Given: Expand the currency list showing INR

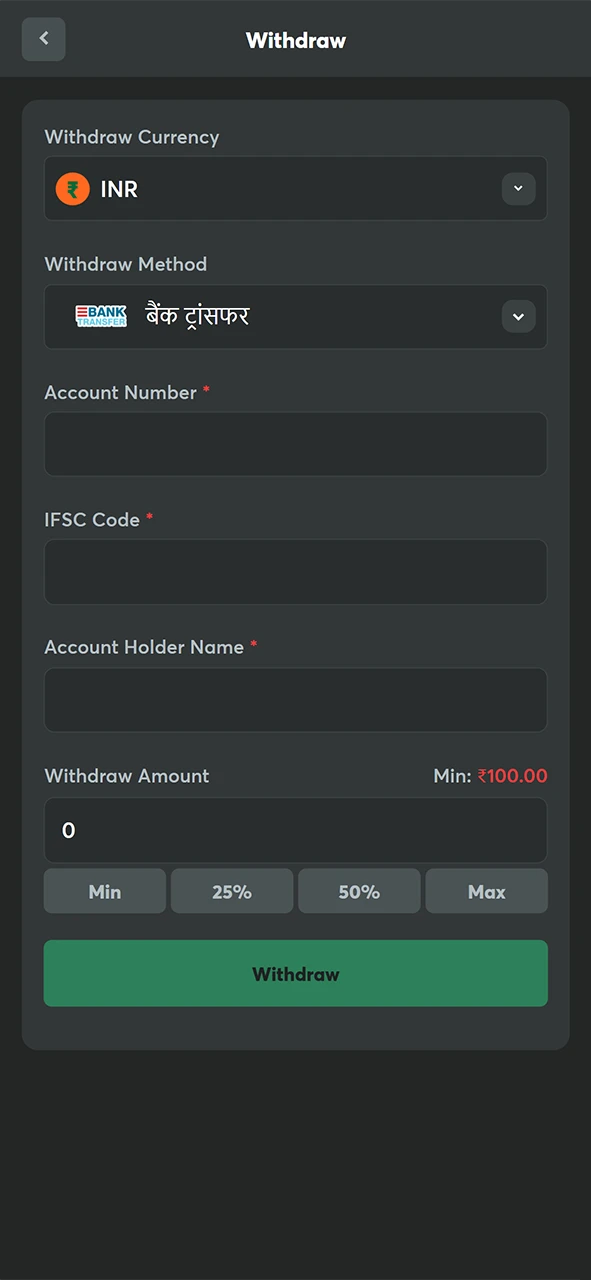Looking at the screenshot, I should 295,188.
